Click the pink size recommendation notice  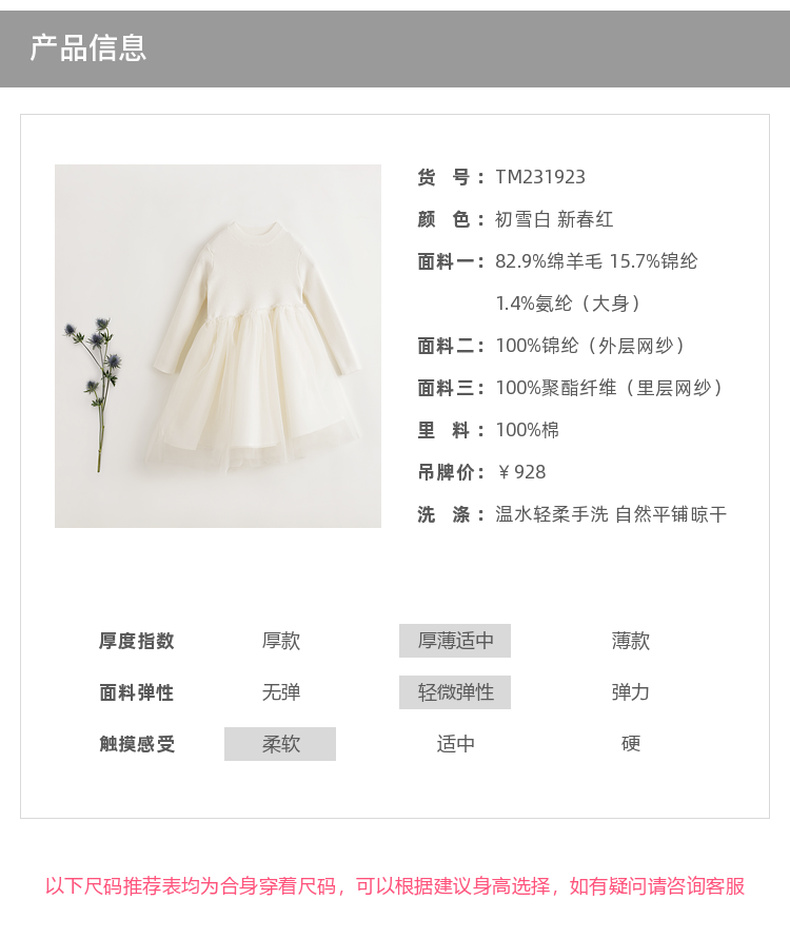point(395,886)
